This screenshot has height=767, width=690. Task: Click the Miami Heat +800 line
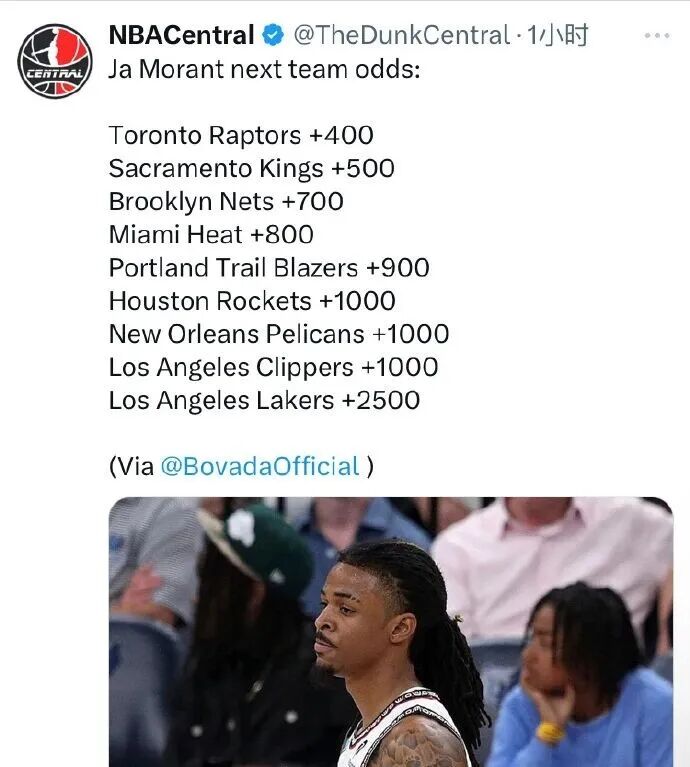211,234
